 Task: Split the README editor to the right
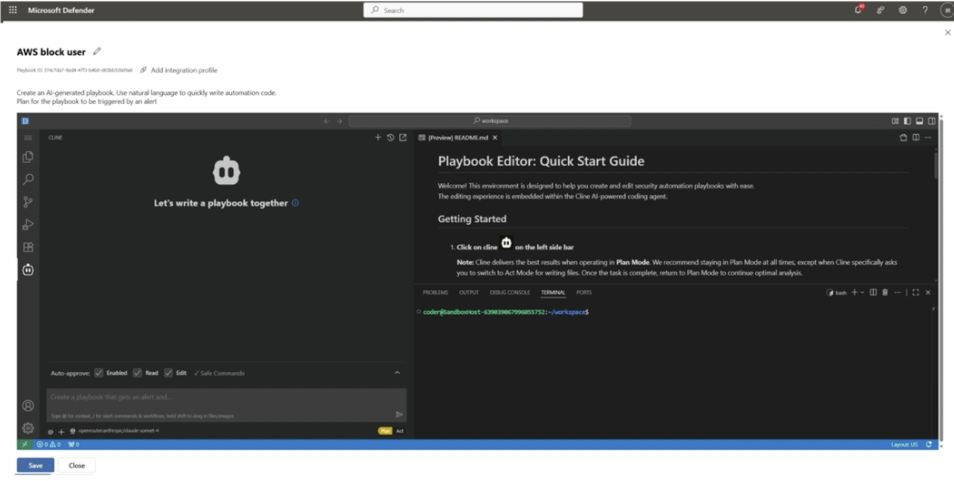point(916,137)
